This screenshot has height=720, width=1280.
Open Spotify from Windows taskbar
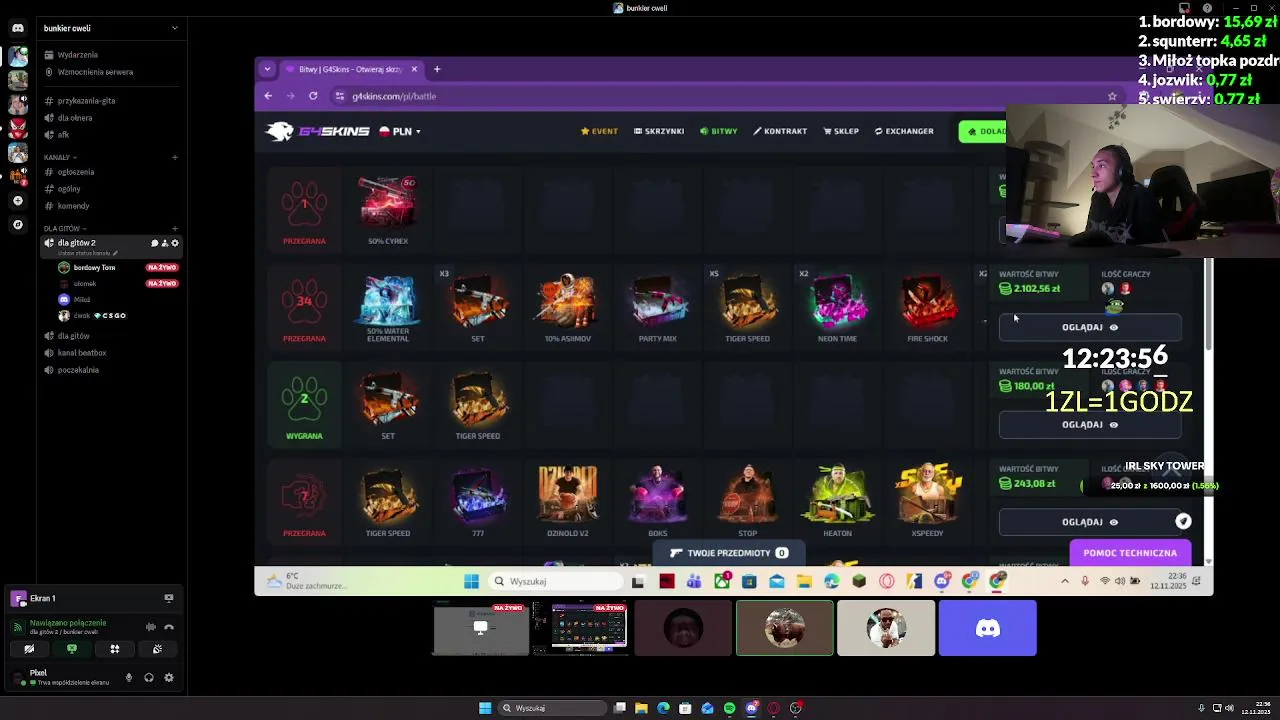coord(729,708)
